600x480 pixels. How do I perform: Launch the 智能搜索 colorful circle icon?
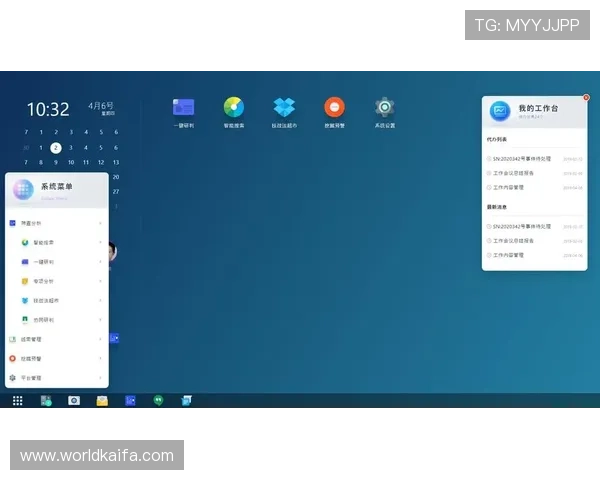click(234, 108)
